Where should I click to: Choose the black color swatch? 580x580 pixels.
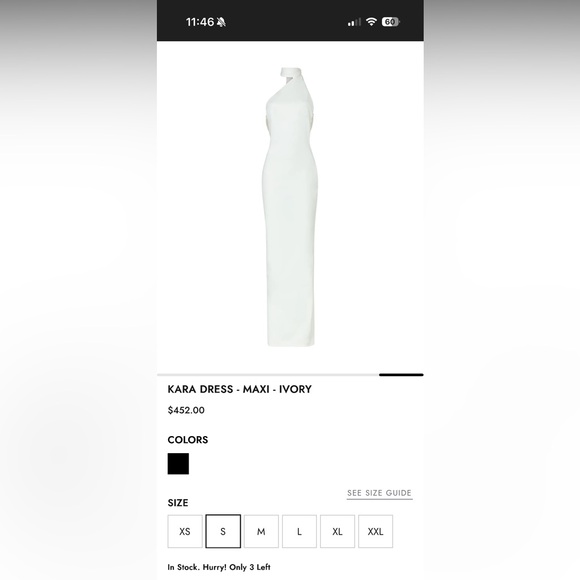coord(178,463)
